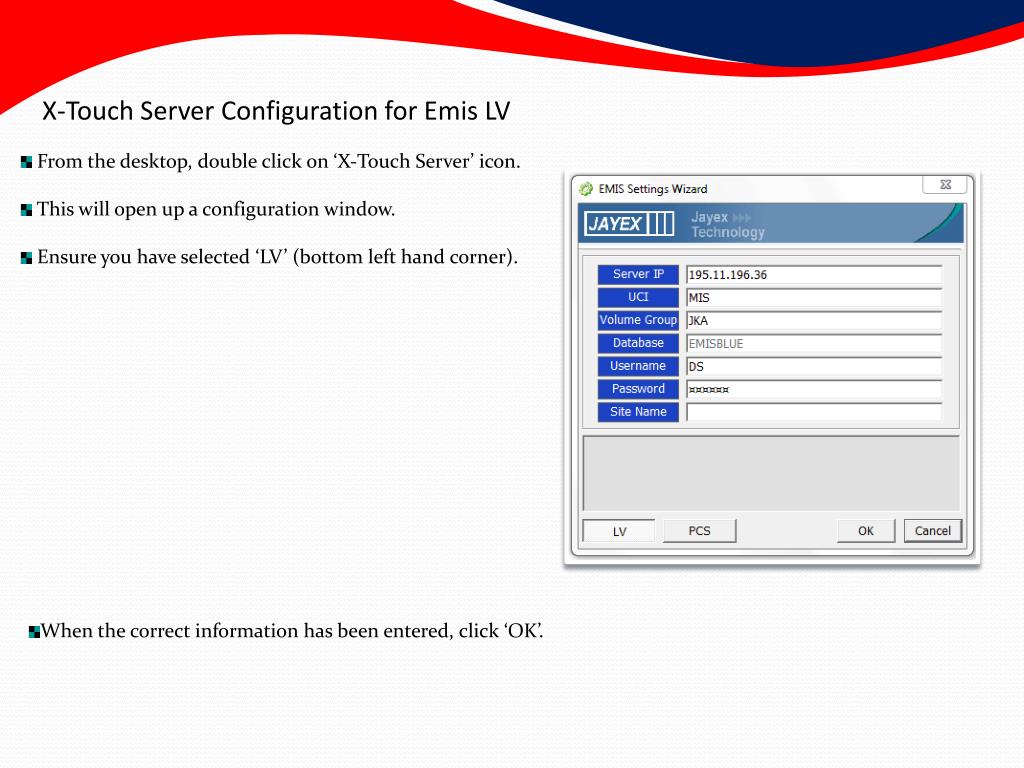Click the 'Ensure you have selected LV' text
The width and height of the screenshot is (1024, 768).
pos(278,257)
